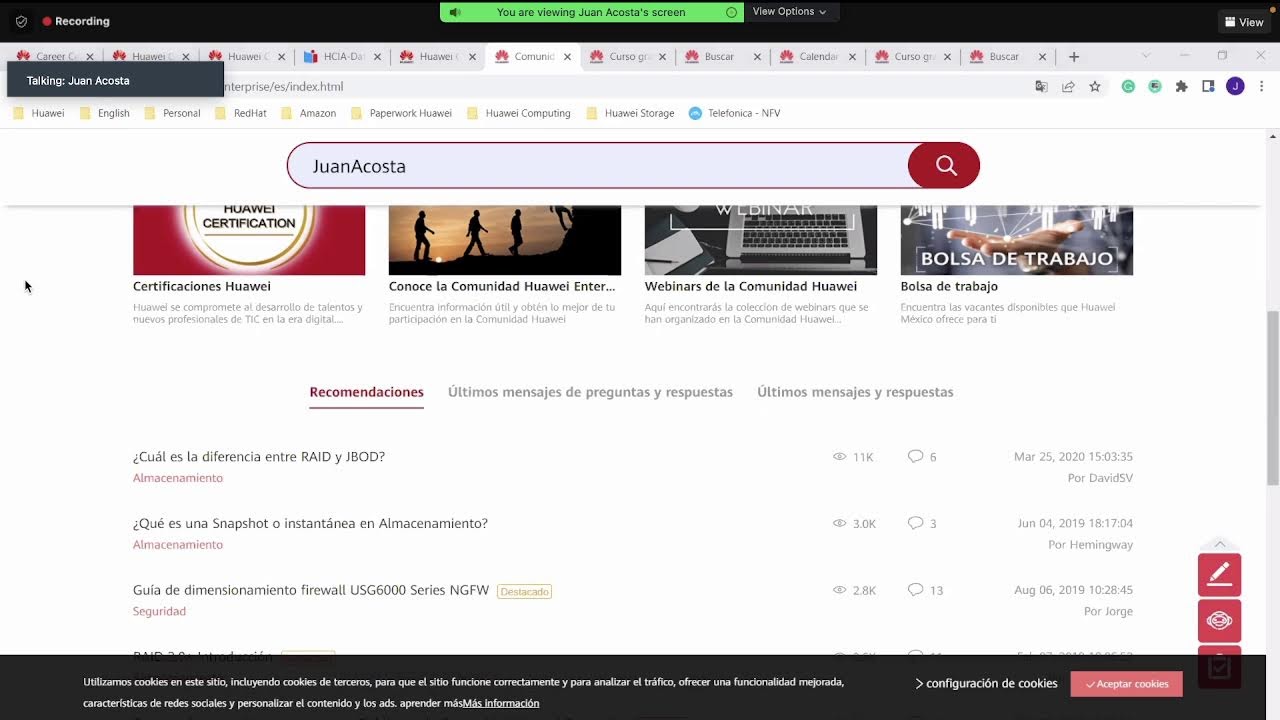Click date Mar 25, 2020 15:03:35
Image resolution: width=1280 pixels, height=720 pixels.
pos(1073,457)
